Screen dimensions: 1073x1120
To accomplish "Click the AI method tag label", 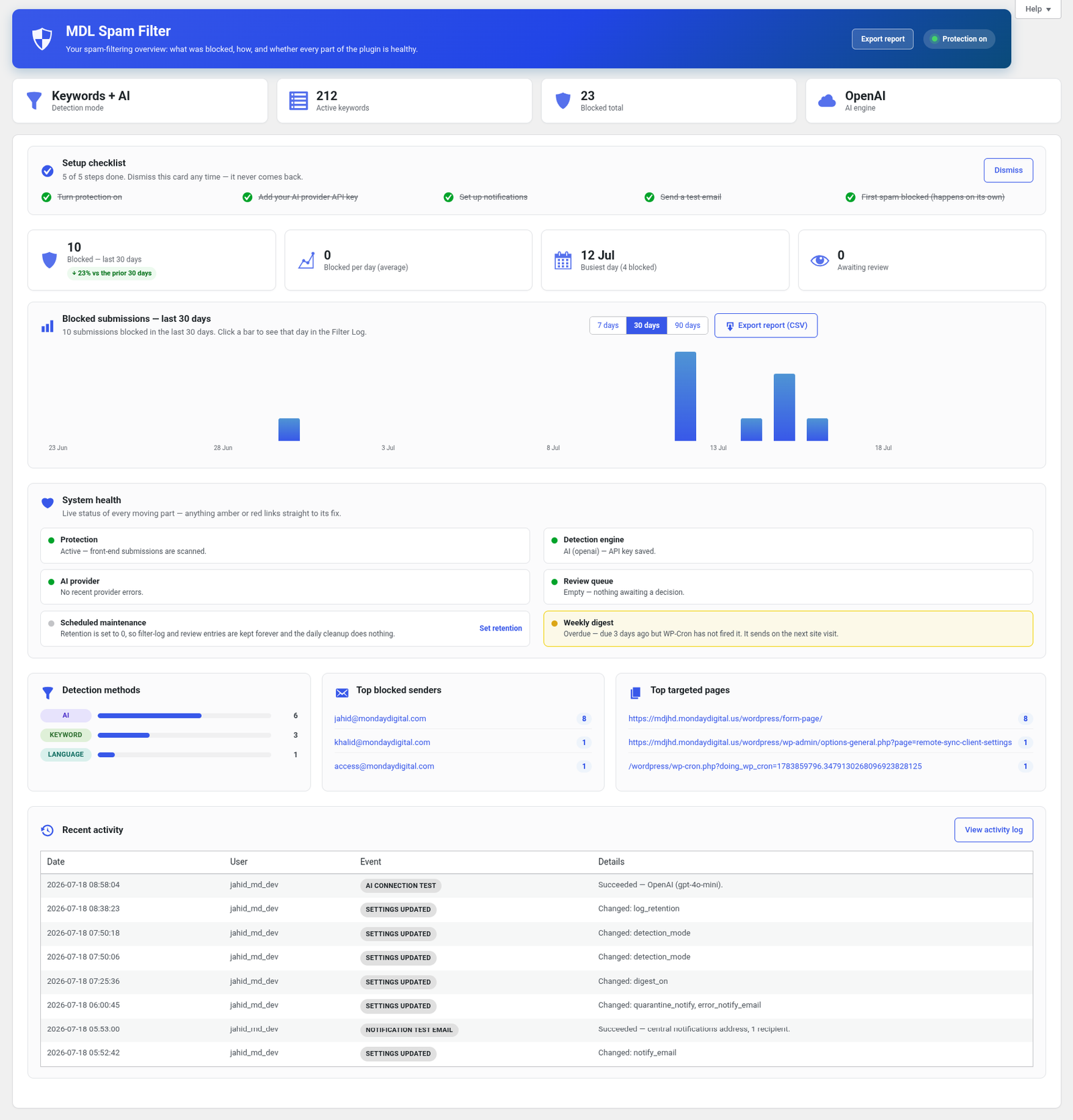I will point(66,716).
